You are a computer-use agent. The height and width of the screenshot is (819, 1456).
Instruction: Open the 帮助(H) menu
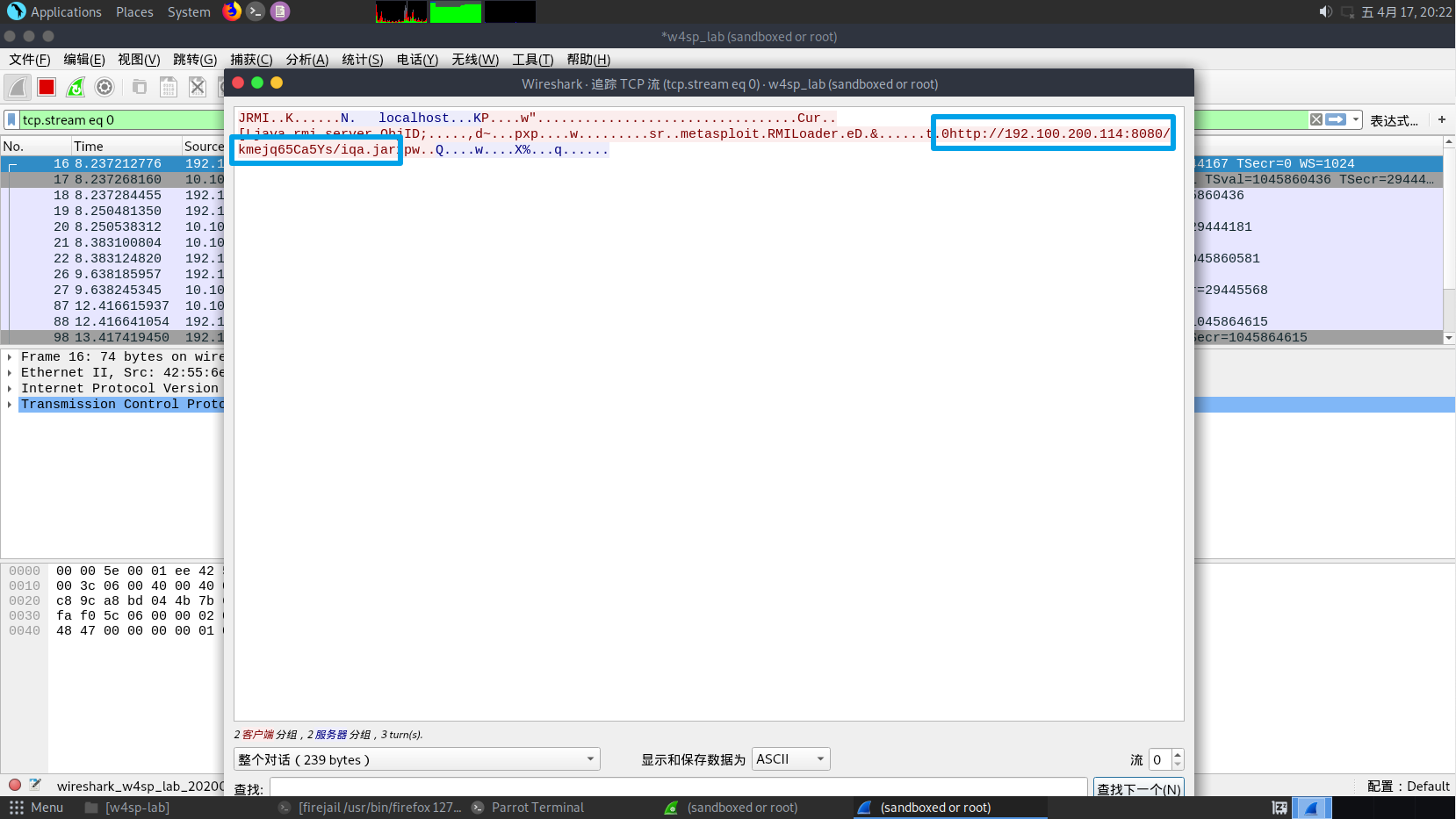click(x=588, y=59)
